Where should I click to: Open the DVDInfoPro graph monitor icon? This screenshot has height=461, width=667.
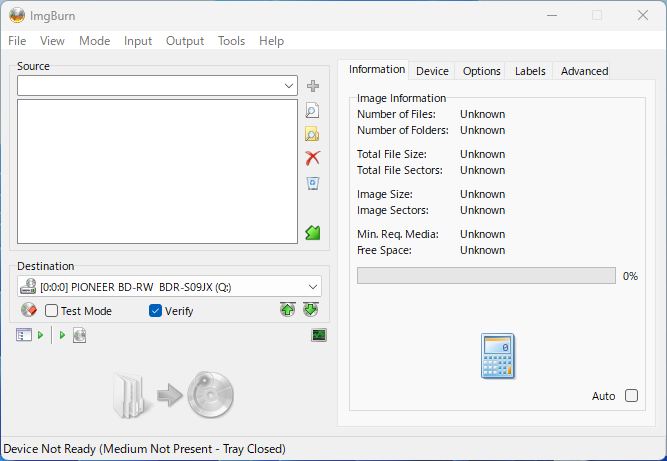click(319, 335)
